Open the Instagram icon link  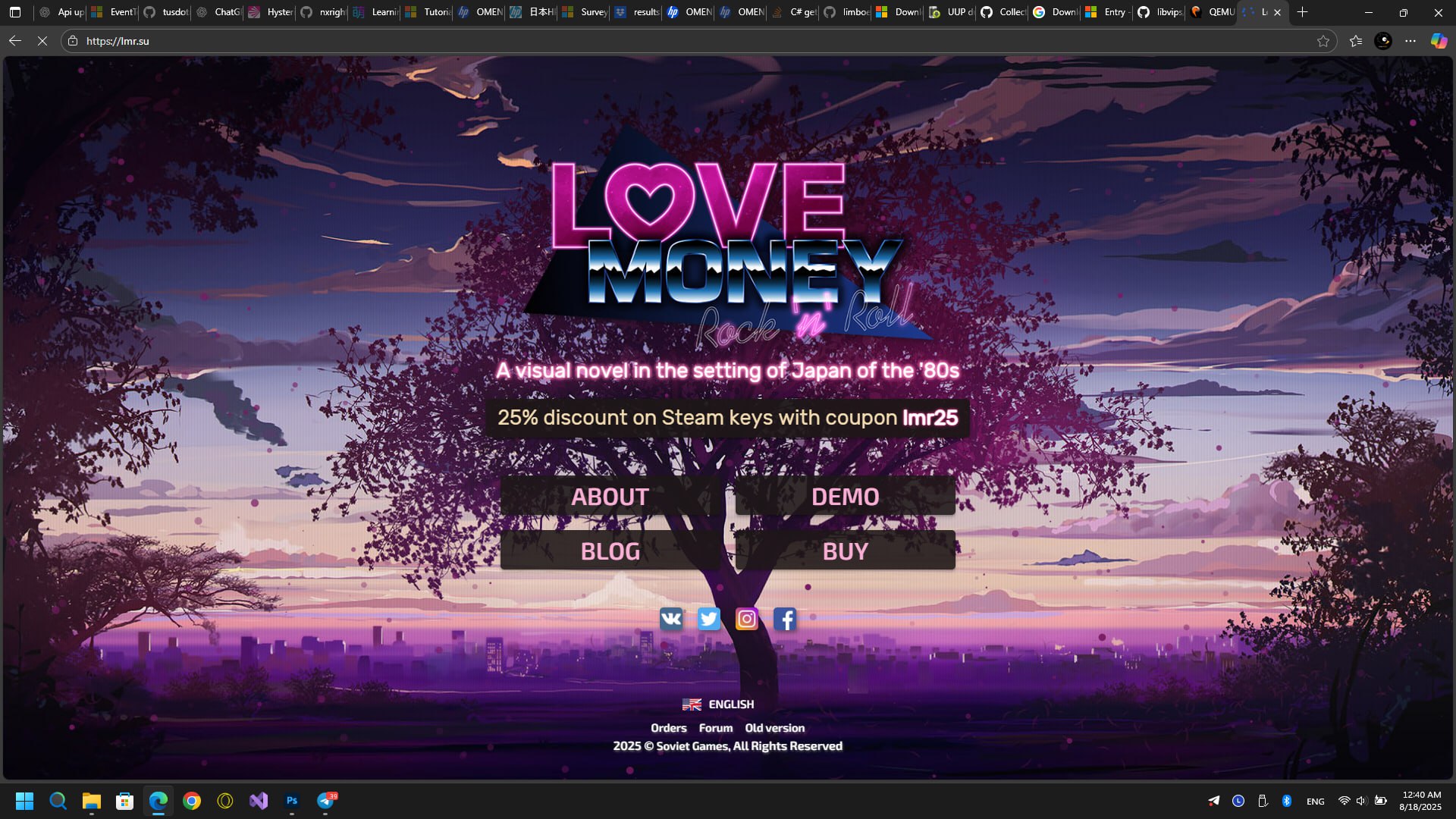[746, 619]
